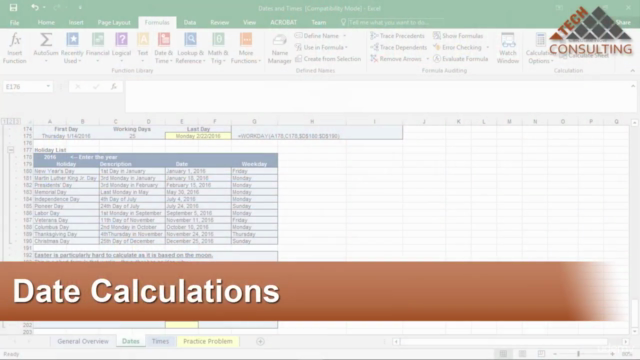Screen dimensions: 640x360
Task: Open Date & Time functions
Action: pos(164,48)
